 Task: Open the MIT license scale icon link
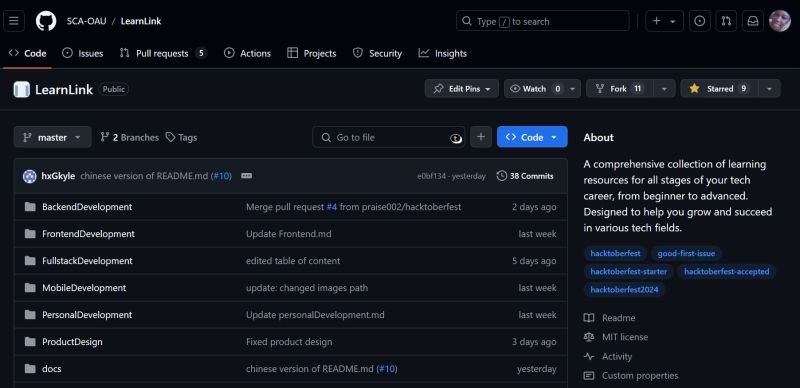click(589, 337)
